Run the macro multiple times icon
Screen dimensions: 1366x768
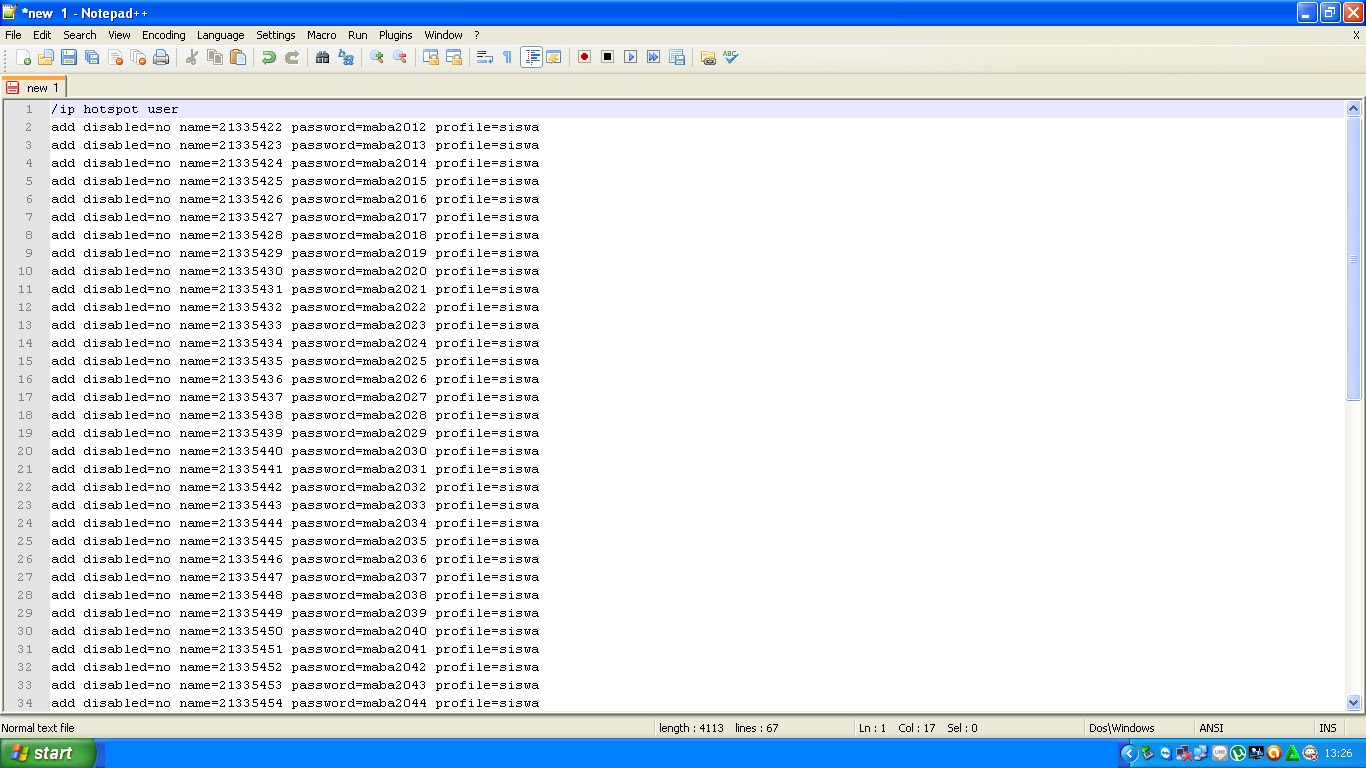pyautogui.click(x=653, y=58)
